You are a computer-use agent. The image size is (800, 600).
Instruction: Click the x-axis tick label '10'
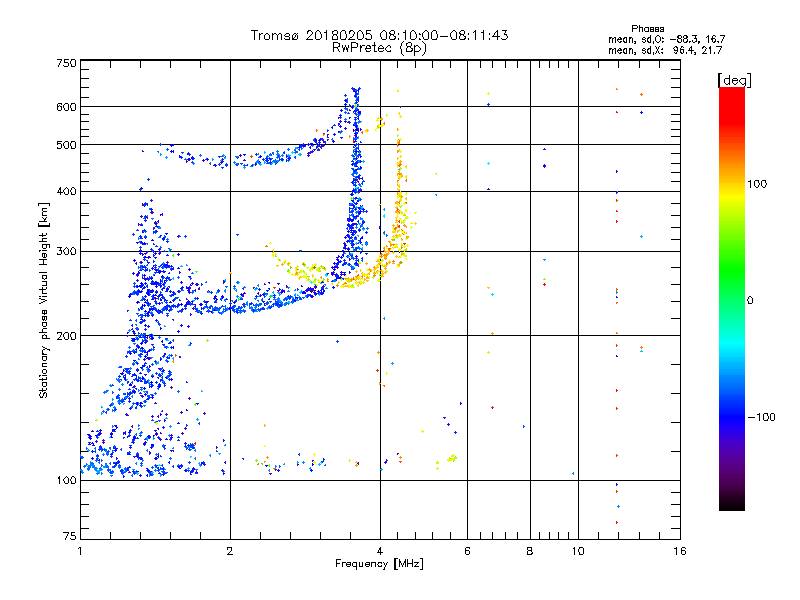(x=578, y=551)
